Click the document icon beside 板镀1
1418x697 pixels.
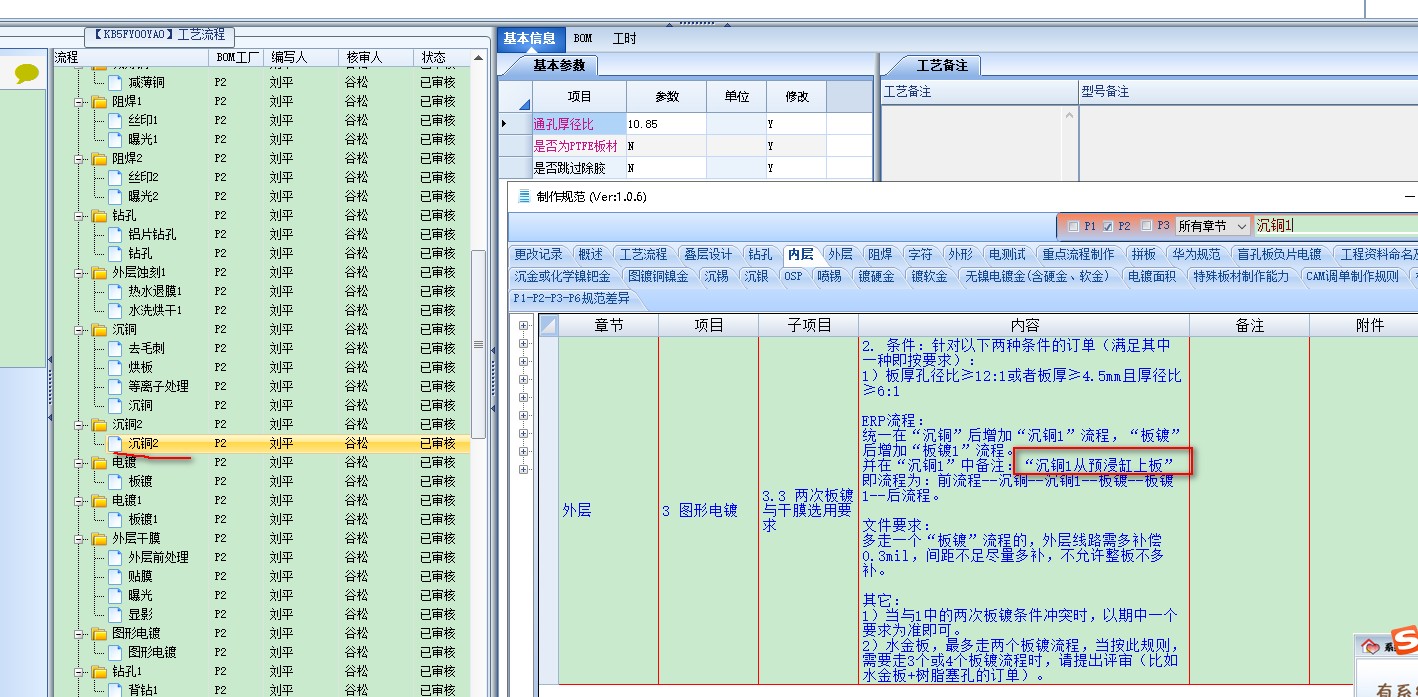click(115, 520)
